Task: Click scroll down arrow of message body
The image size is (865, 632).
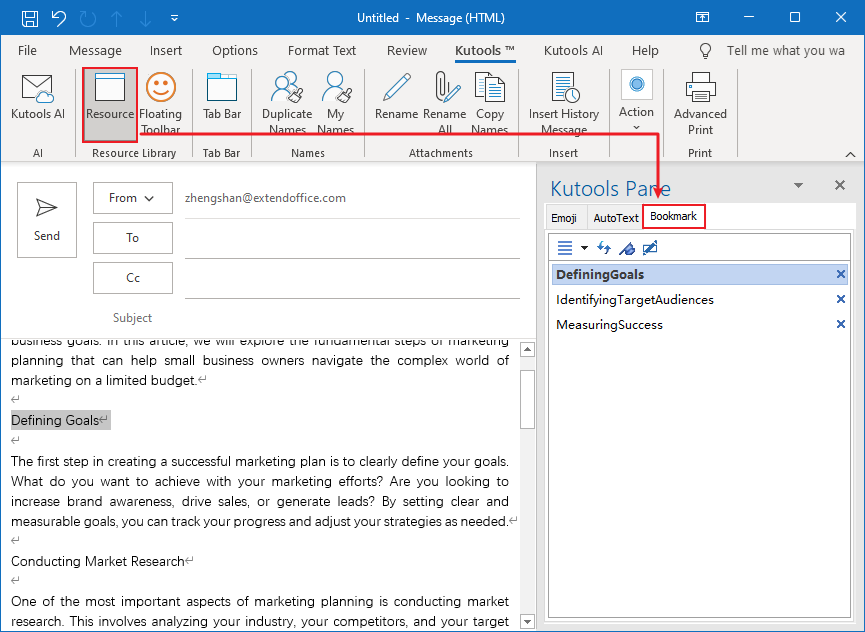Action: point(527,622)
